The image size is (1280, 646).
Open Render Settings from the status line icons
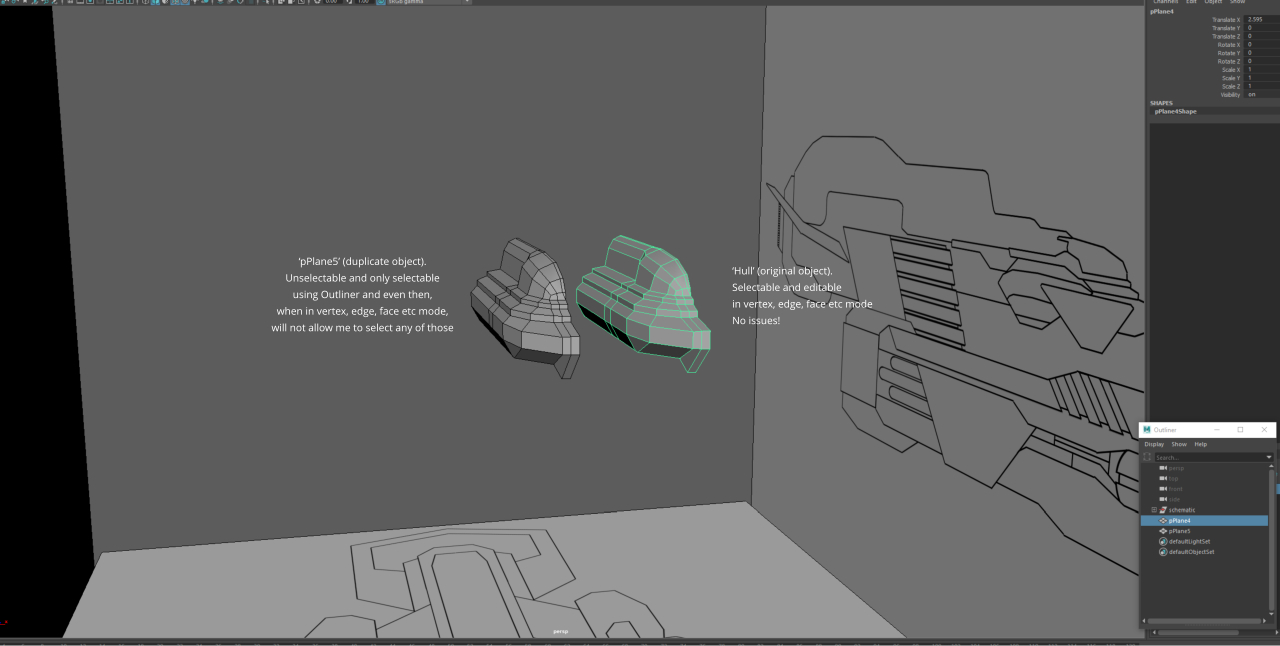[299, 3]
